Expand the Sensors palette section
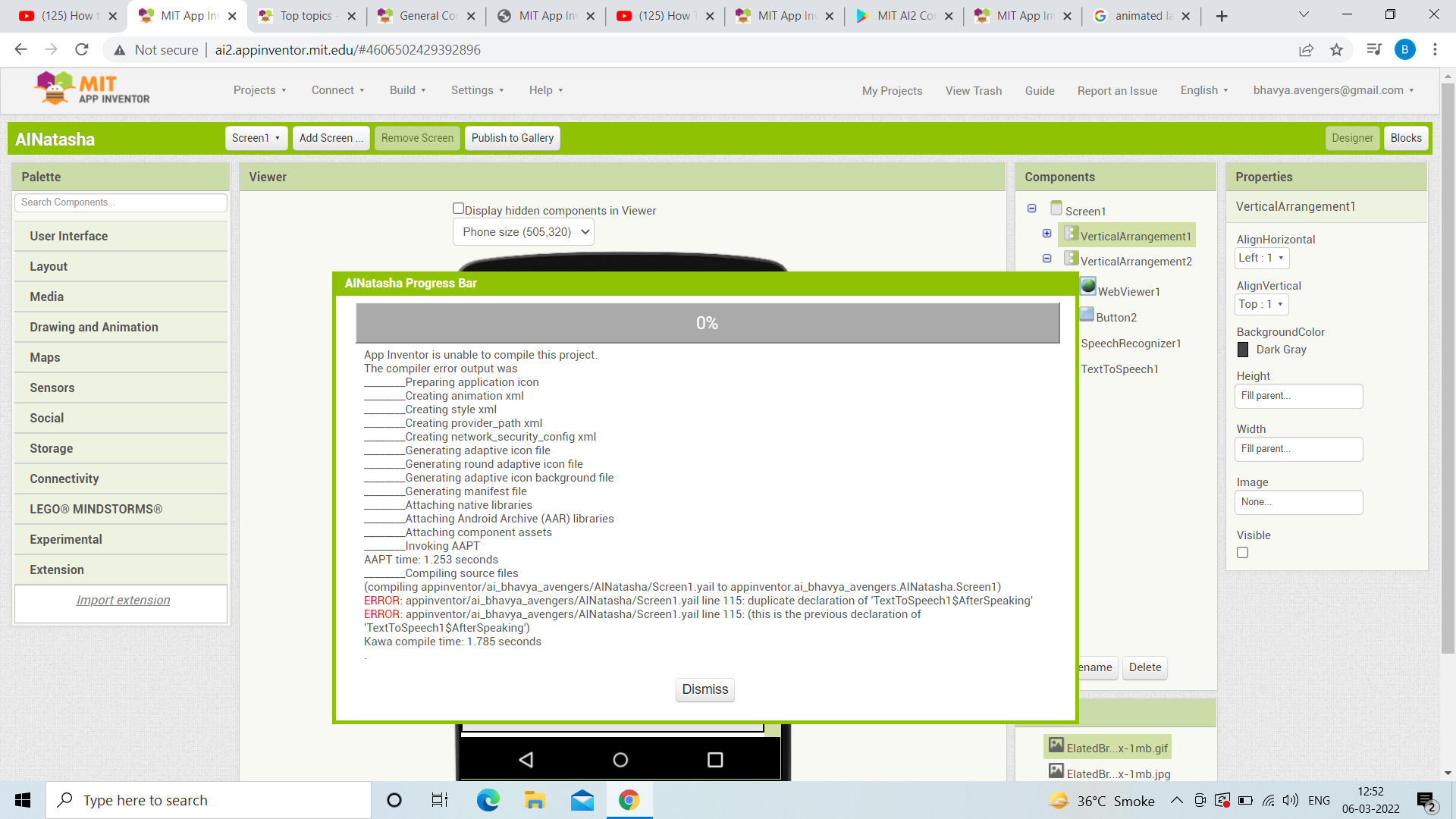The width and height of the screenshot is (1456, 819). [x=121, y=388]
